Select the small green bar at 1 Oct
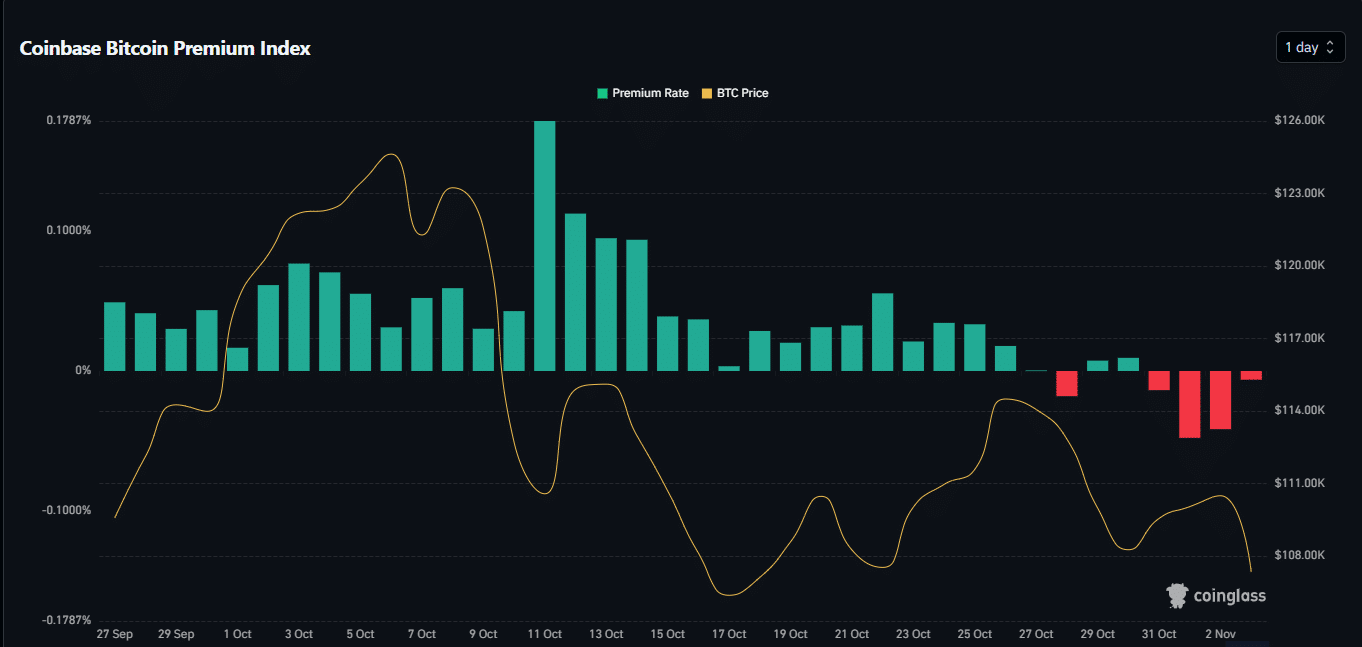Screen dimensions: 1362x647 pos(237,359)
